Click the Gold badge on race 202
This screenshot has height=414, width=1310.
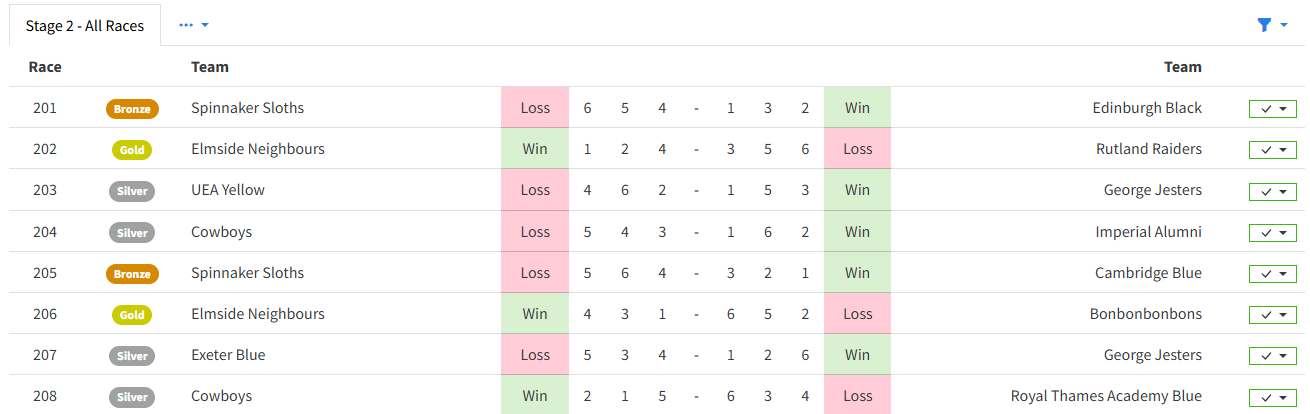(132, 150)
